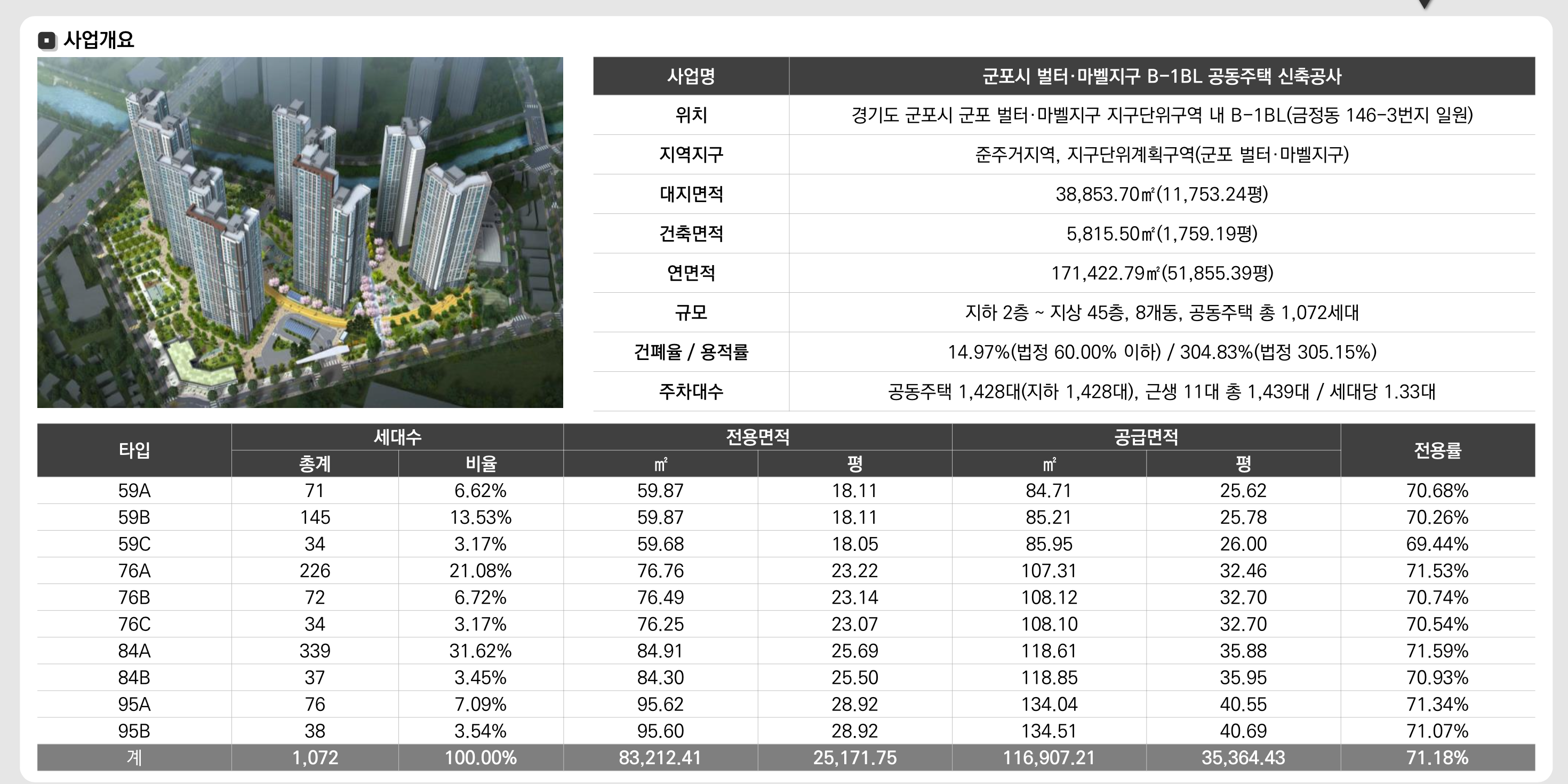1568x784 pixels.
Task: Select the project title 군포시 벌터·마벨지구 B-1BL 공동주택 신축공사
Action: [1162, 76]
